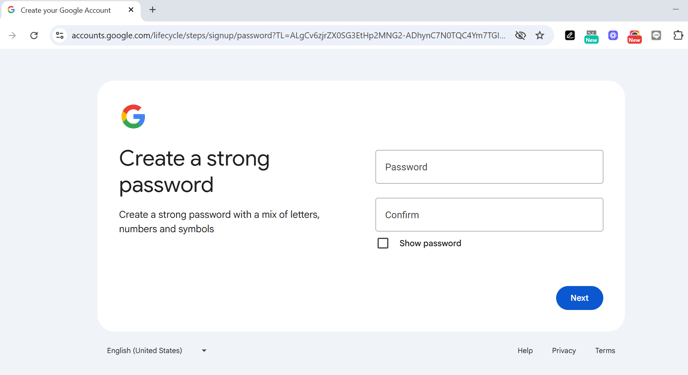Open the Extensions puzzle piece menu
The image size is (688, 375).
[678, 36]
